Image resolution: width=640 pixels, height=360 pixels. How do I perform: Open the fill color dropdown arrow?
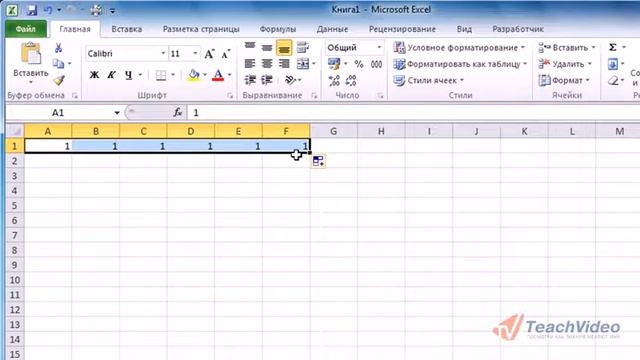[x=205, y=75]
